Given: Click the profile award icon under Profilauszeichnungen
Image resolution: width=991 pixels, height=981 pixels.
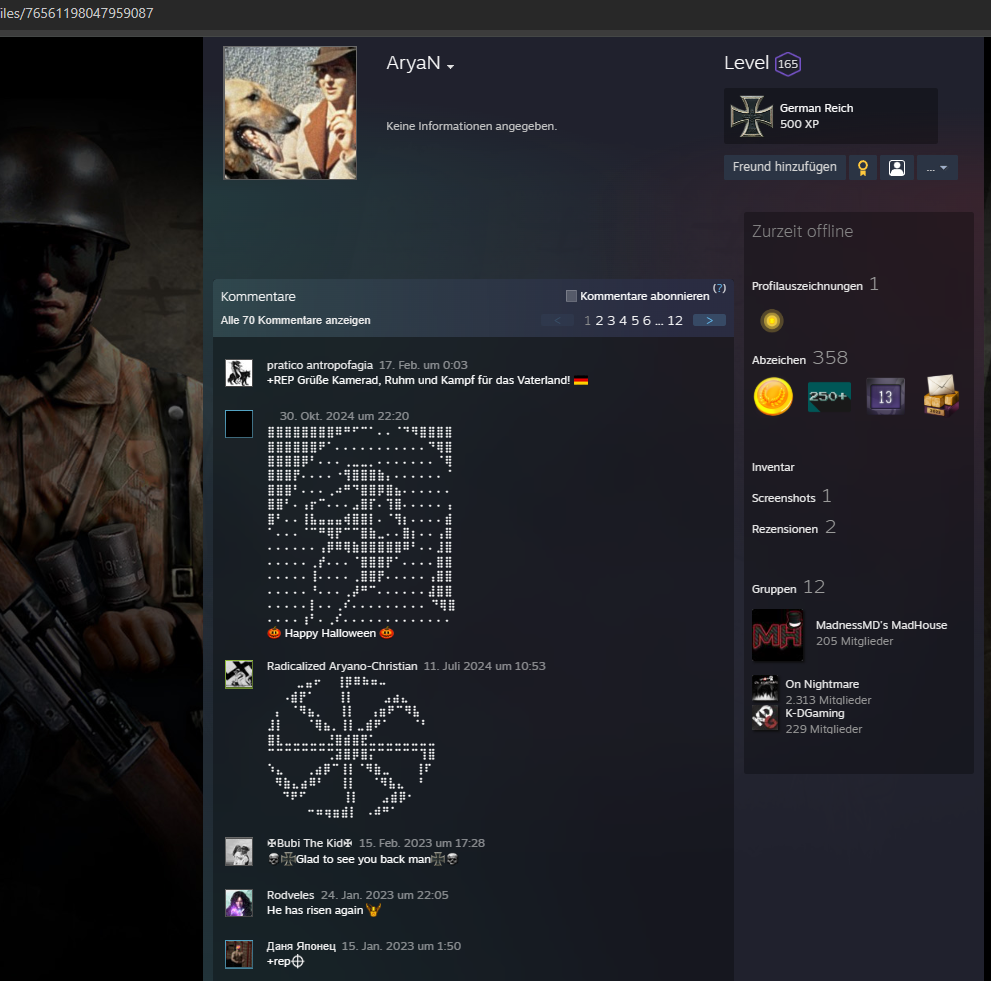Looking at the screenshot, I should (770, 320).
